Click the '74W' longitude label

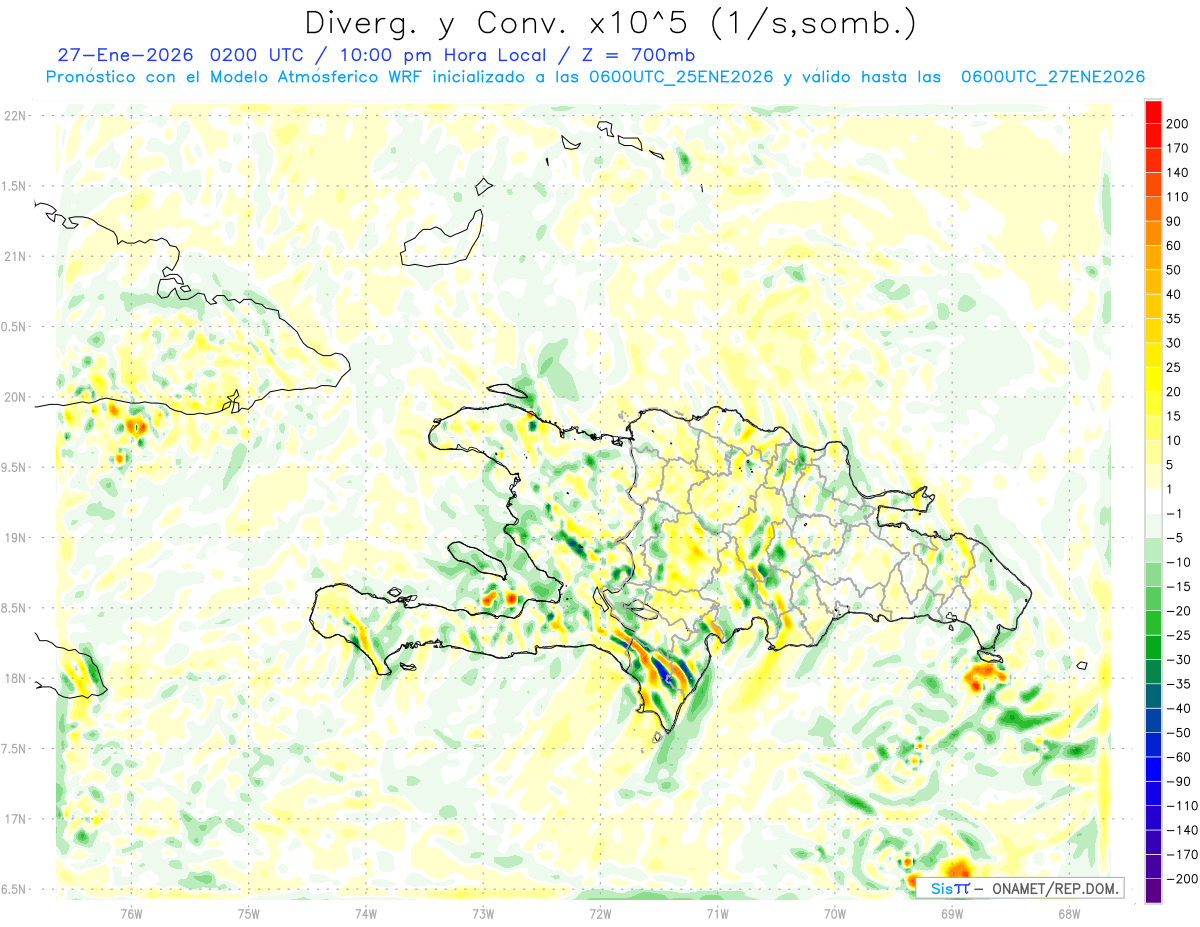(366, 913)
